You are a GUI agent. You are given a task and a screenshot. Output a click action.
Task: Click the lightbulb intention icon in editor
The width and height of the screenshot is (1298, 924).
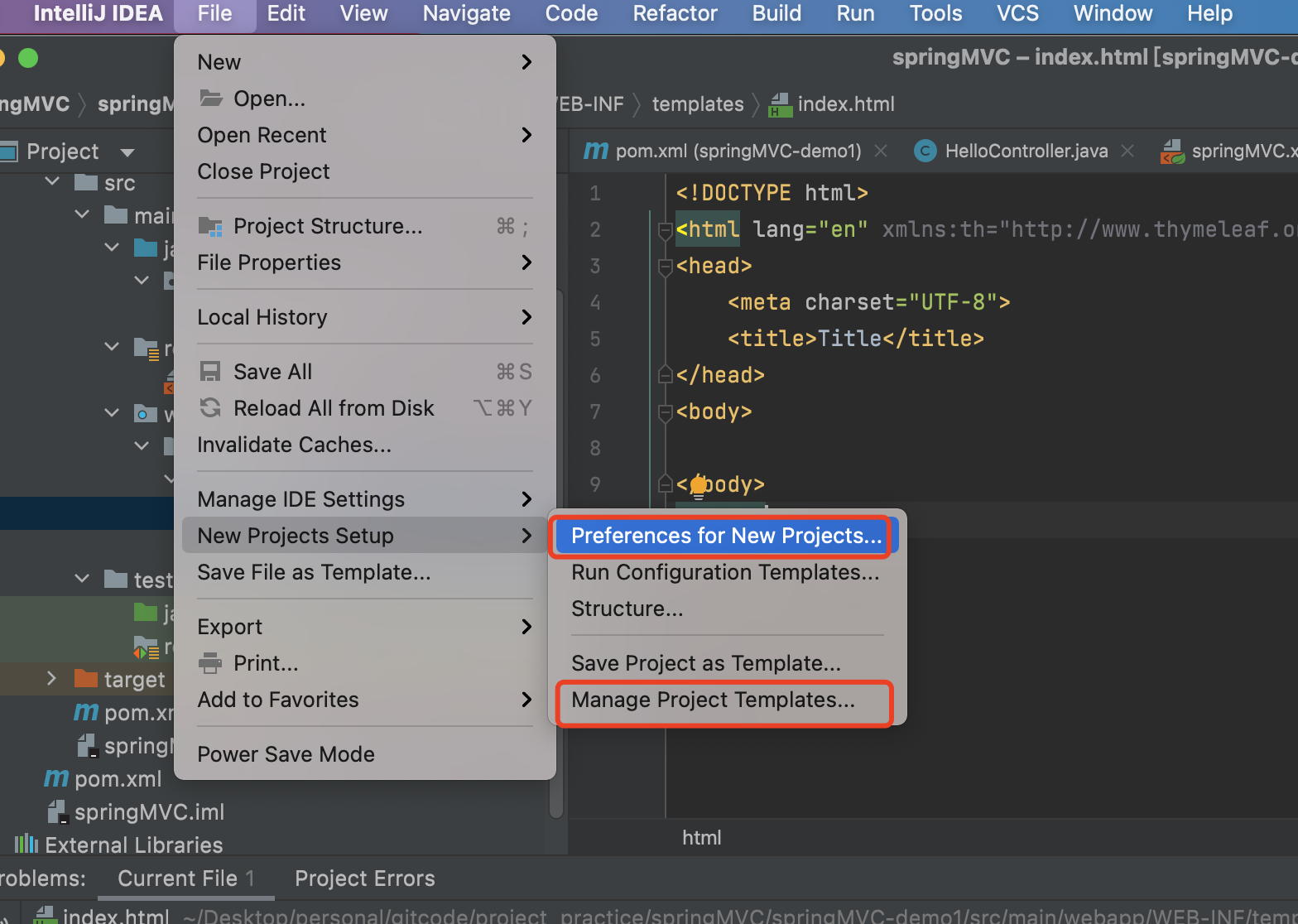[x=699, y=485]
